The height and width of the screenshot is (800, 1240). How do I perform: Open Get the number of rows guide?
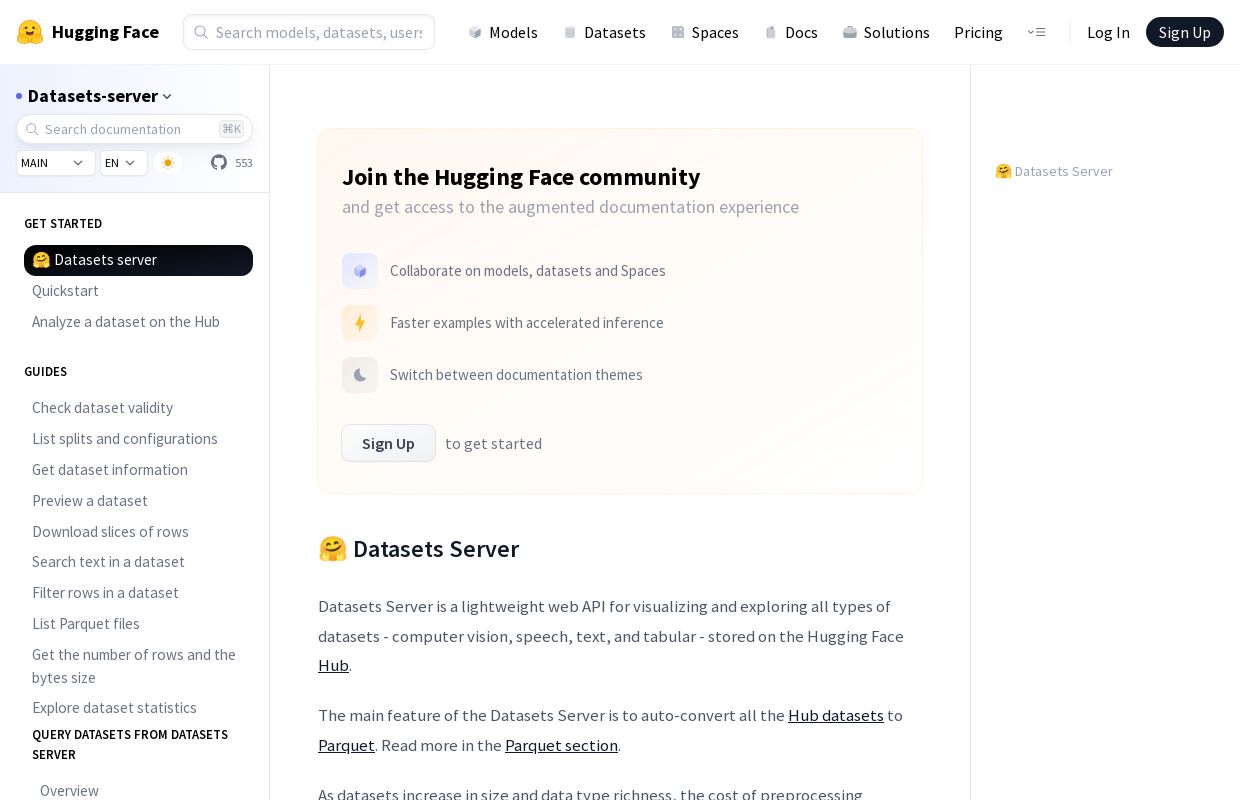click(134, 666)
